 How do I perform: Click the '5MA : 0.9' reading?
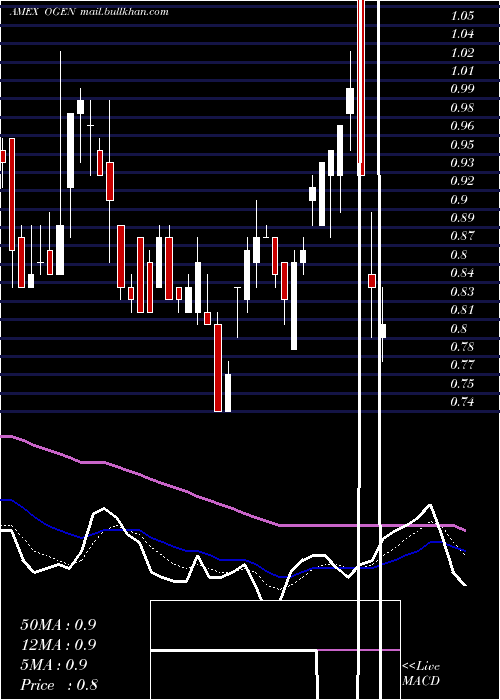pyautogui.click(x=54, y=665)
